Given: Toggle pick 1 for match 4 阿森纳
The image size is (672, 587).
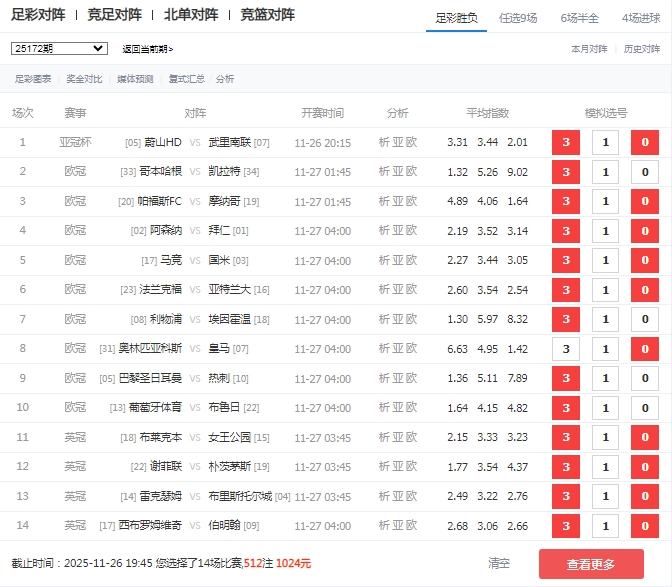Looking at the screenshot, I should [x=605, y=231].
